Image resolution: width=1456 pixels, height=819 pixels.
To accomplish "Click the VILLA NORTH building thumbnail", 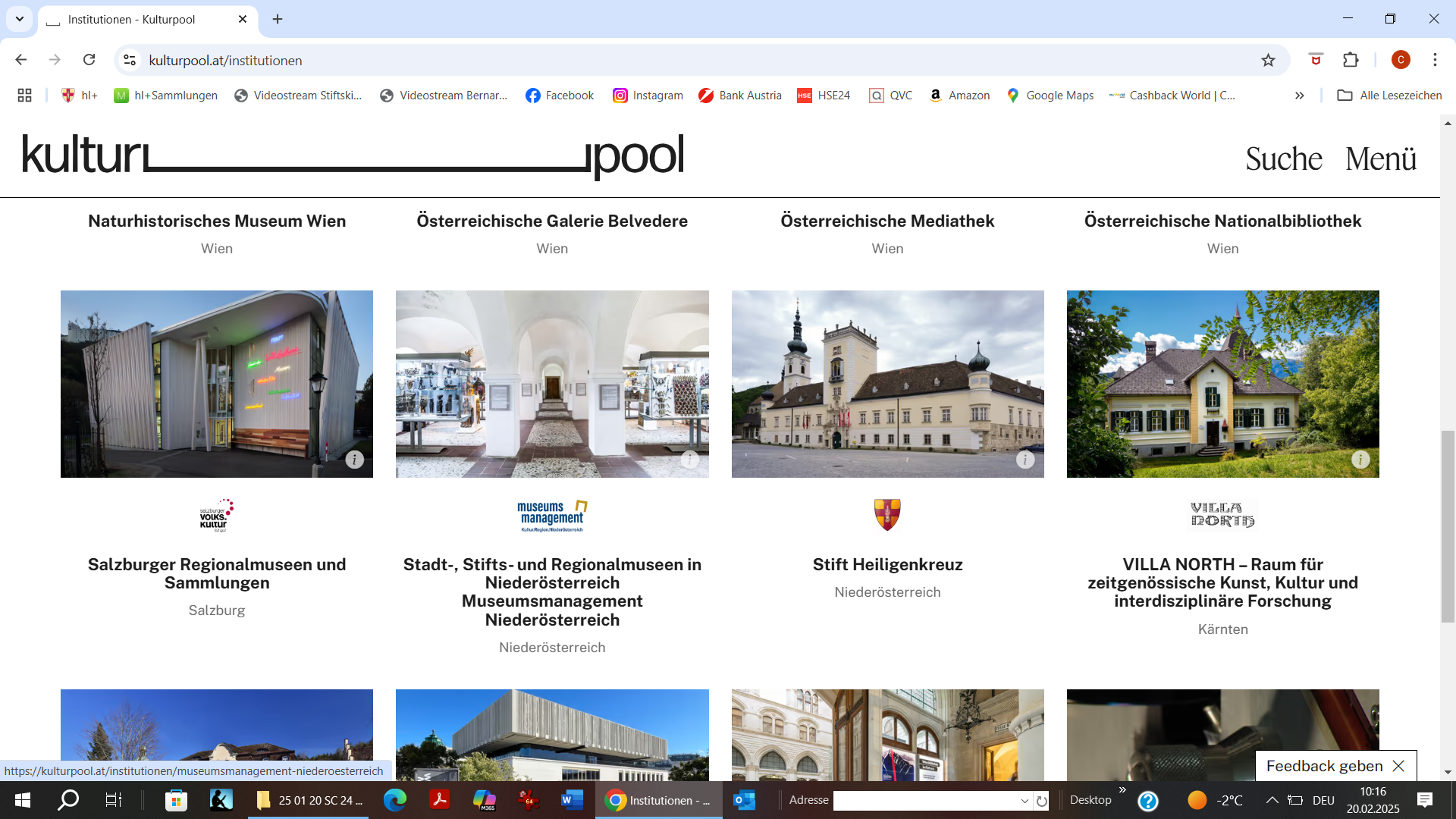I will pyautogui.click(x=1222, y=384).
